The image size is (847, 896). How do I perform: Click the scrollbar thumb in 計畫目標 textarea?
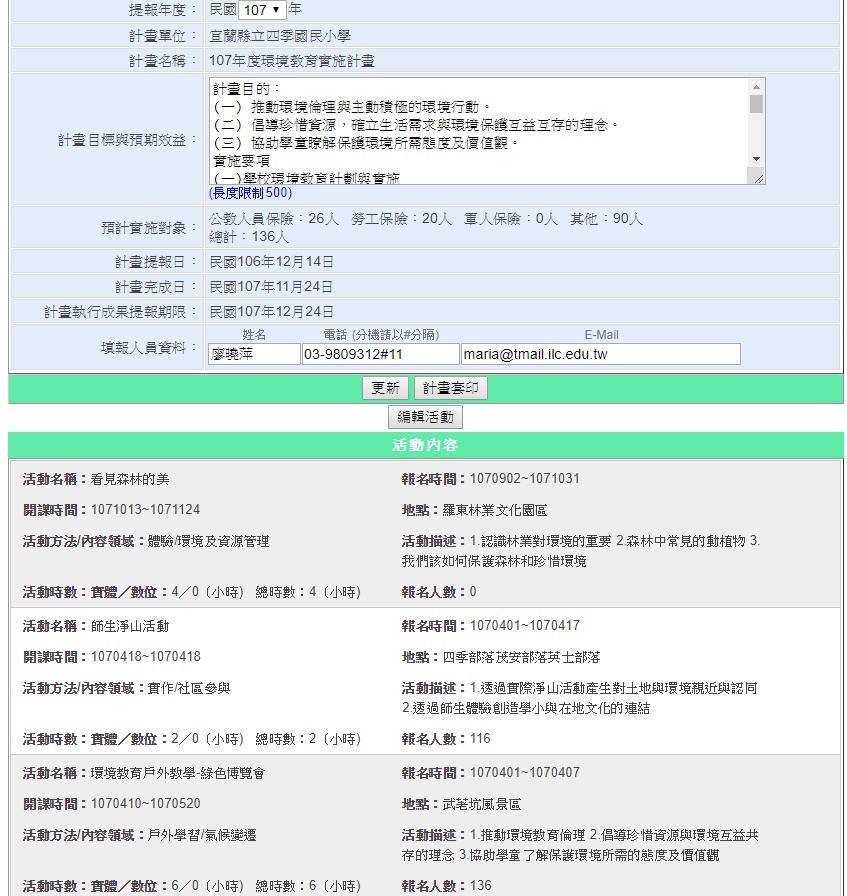click(x=756, y=104)
